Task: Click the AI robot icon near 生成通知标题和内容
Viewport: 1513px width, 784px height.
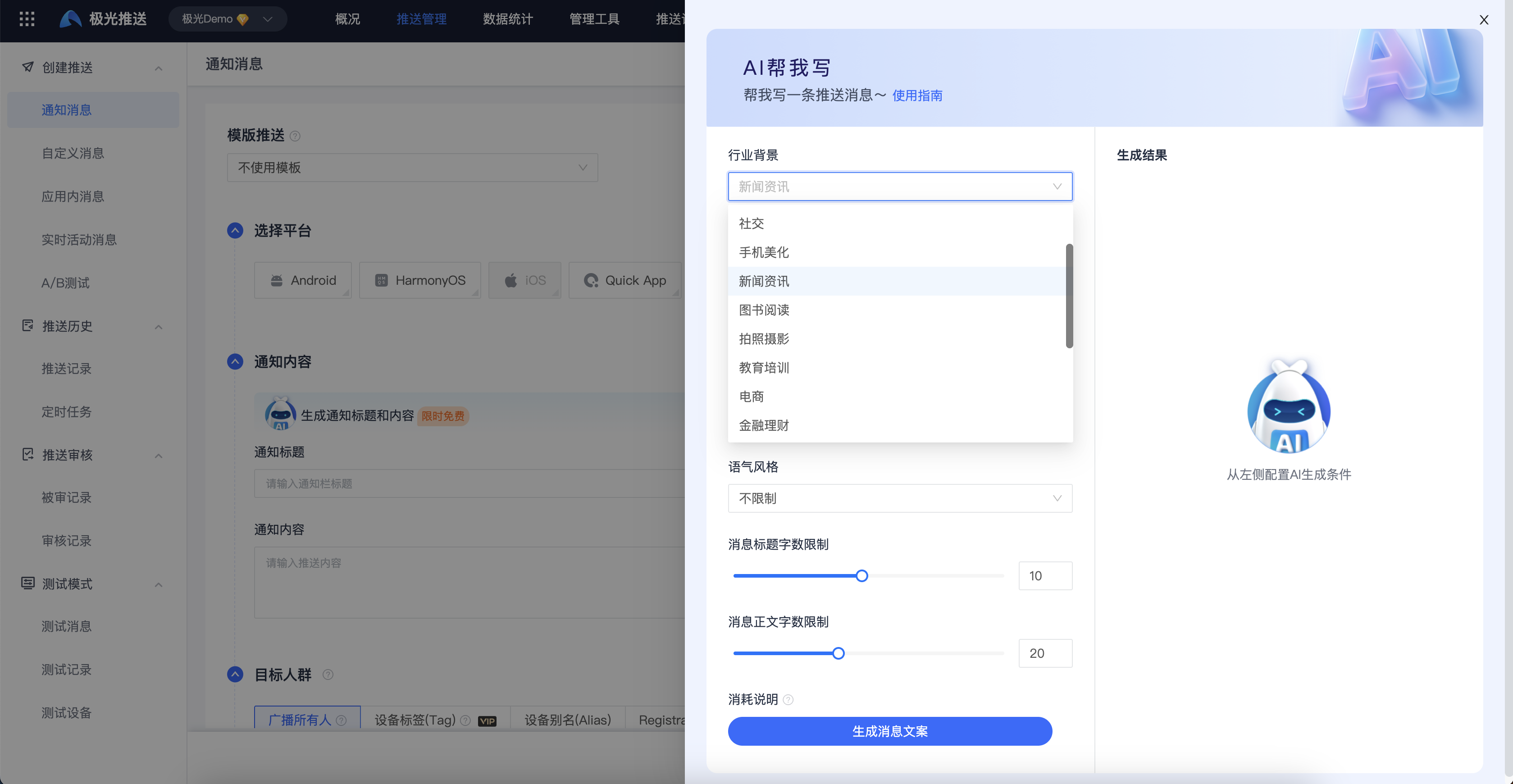Action: click(280, 414)
